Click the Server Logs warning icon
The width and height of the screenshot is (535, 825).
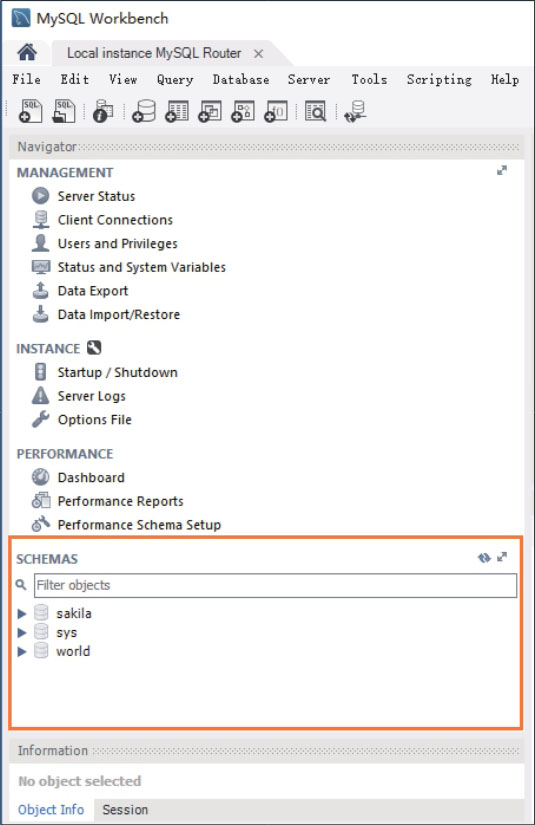tap(41, 396)
